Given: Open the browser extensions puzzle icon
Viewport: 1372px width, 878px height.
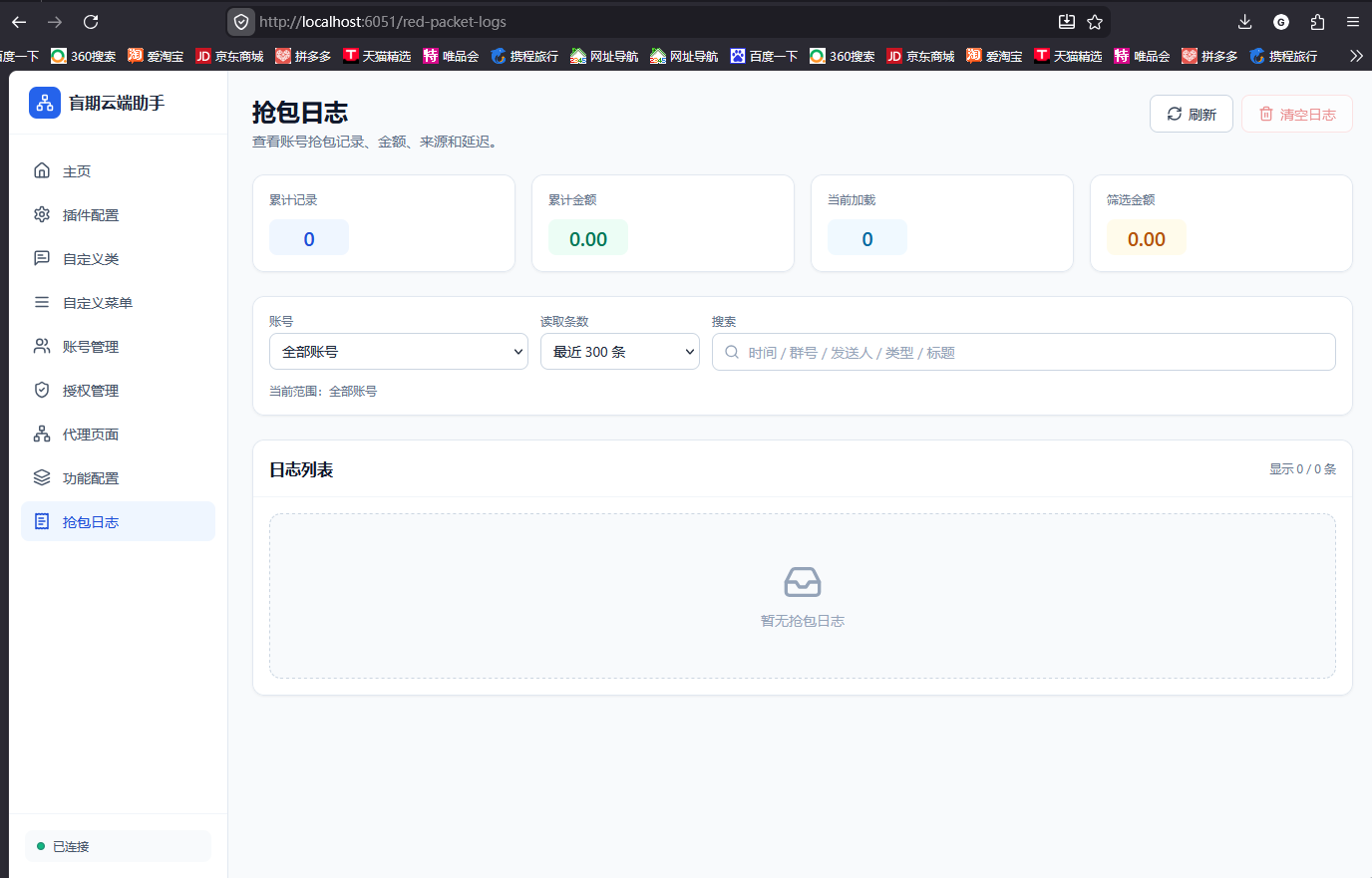Looking at the screenshot, I should pyautogui.click(x=1317, y=22).
